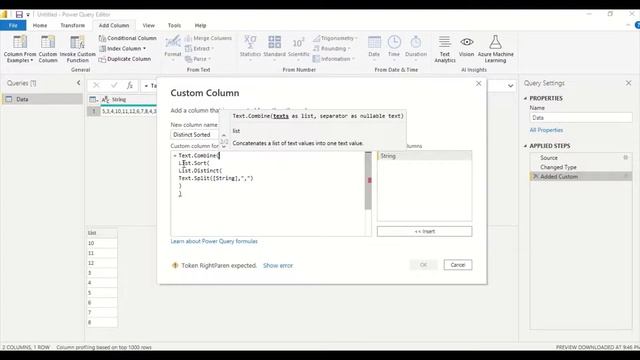Switch to the Transform tab

tap(73, 25)
